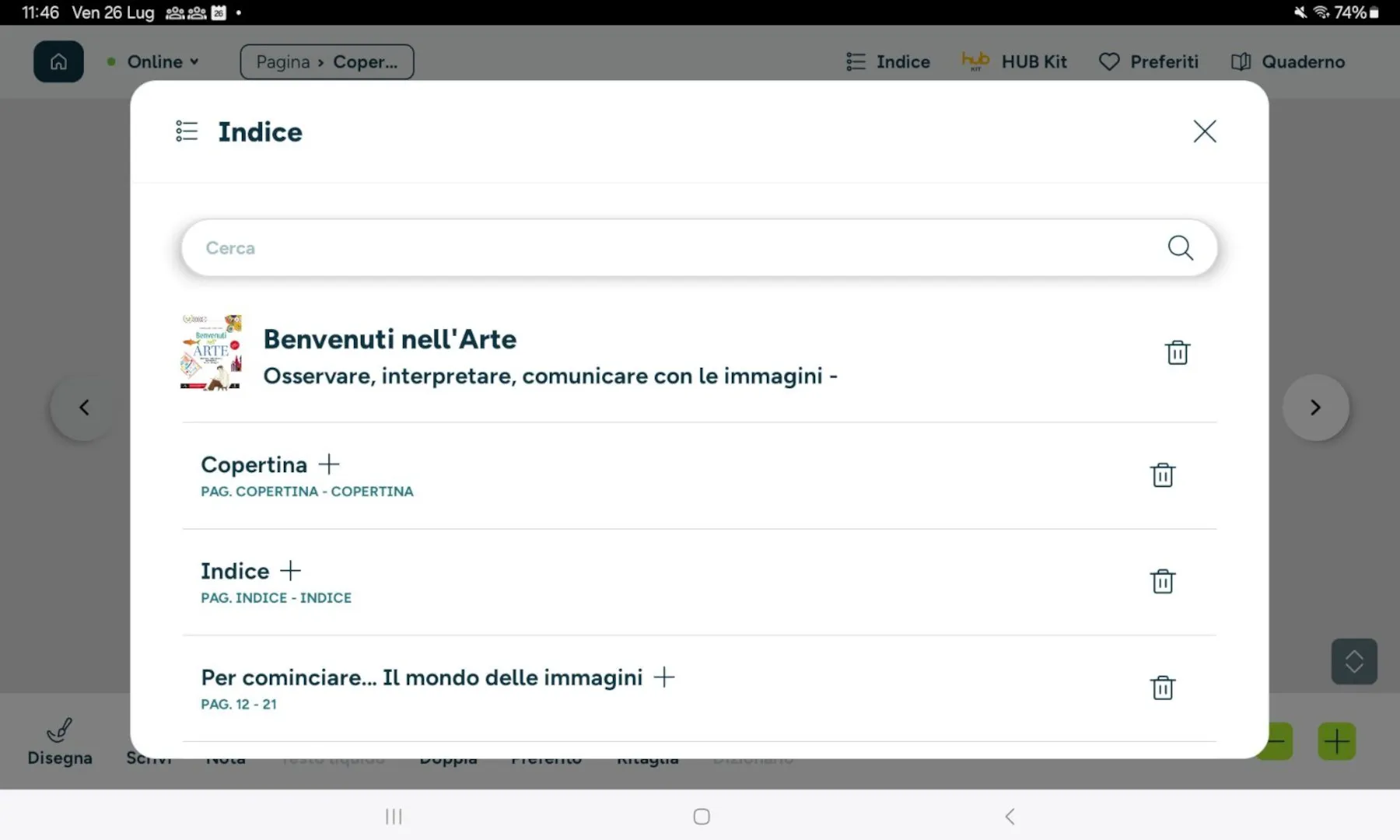The width and height of the screenshot is (1400, 840).
Task: Close the Indice dialog
Action: tap(1205, 131)
